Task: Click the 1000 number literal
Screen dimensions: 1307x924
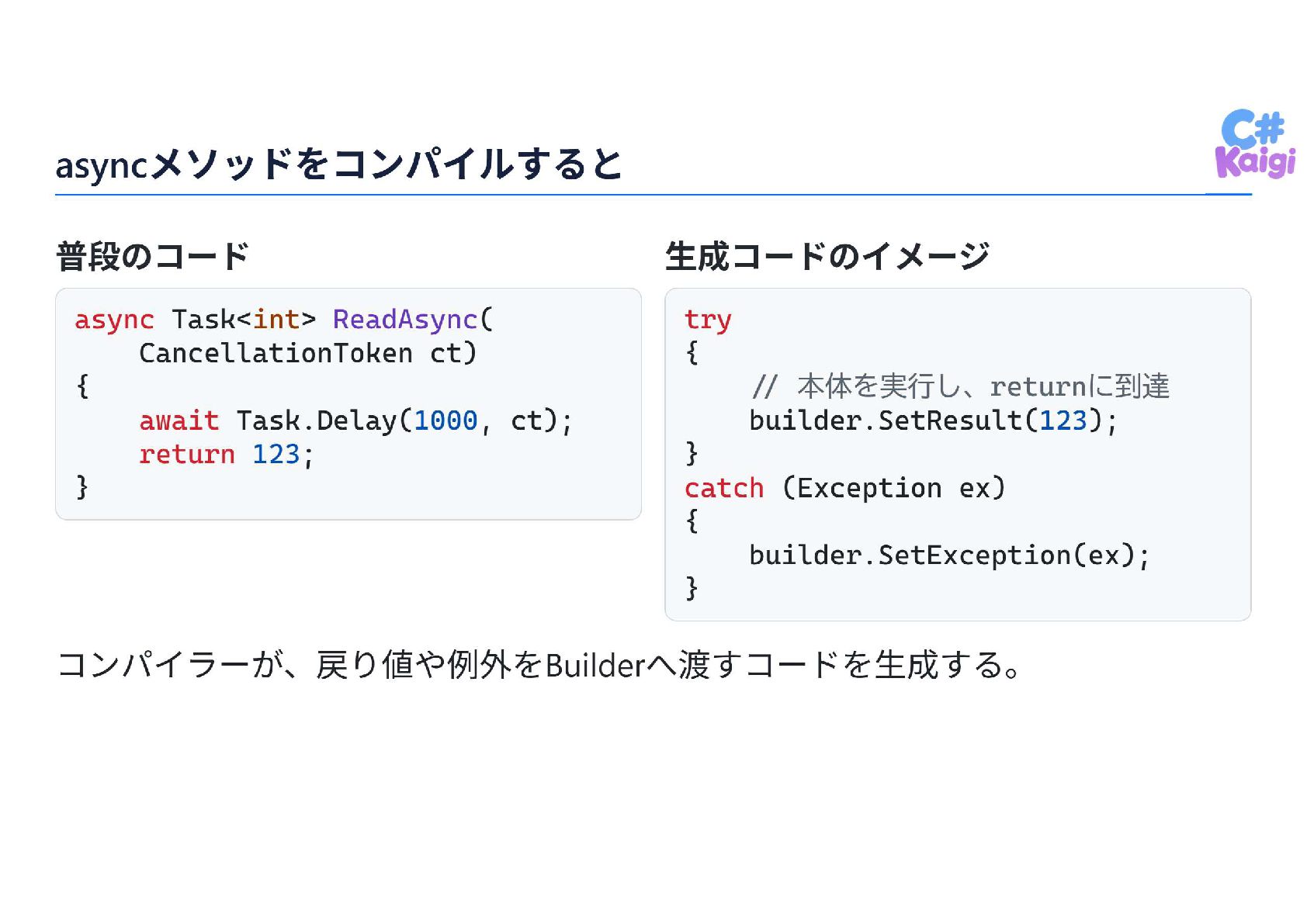Action: 445,420
